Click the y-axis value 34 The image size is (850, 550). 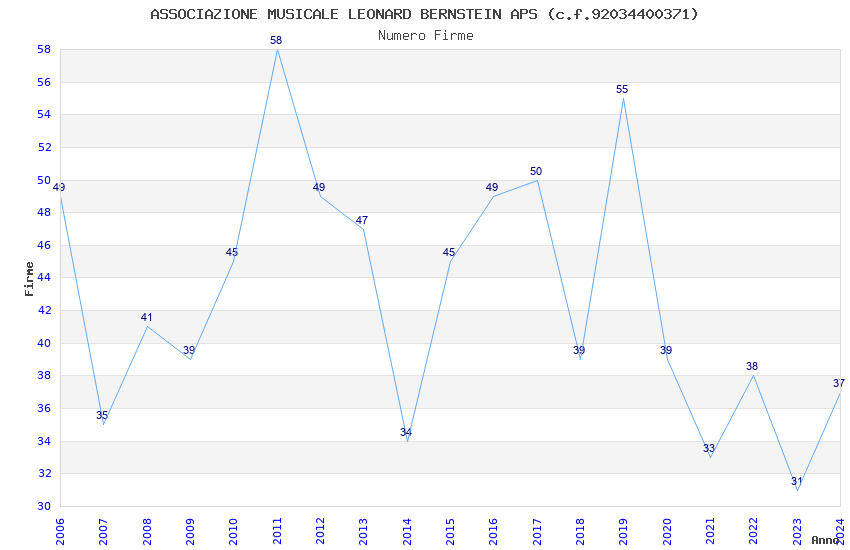44,442
